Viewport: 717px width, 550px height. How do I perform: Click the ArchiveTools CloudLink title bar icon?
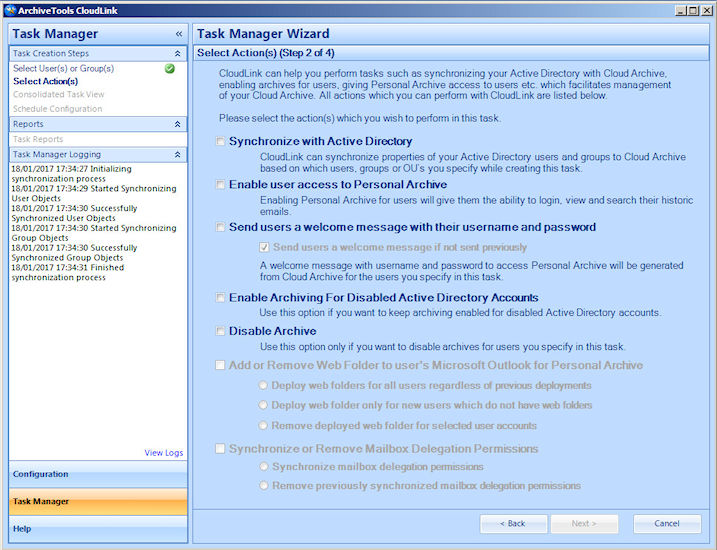10,10
